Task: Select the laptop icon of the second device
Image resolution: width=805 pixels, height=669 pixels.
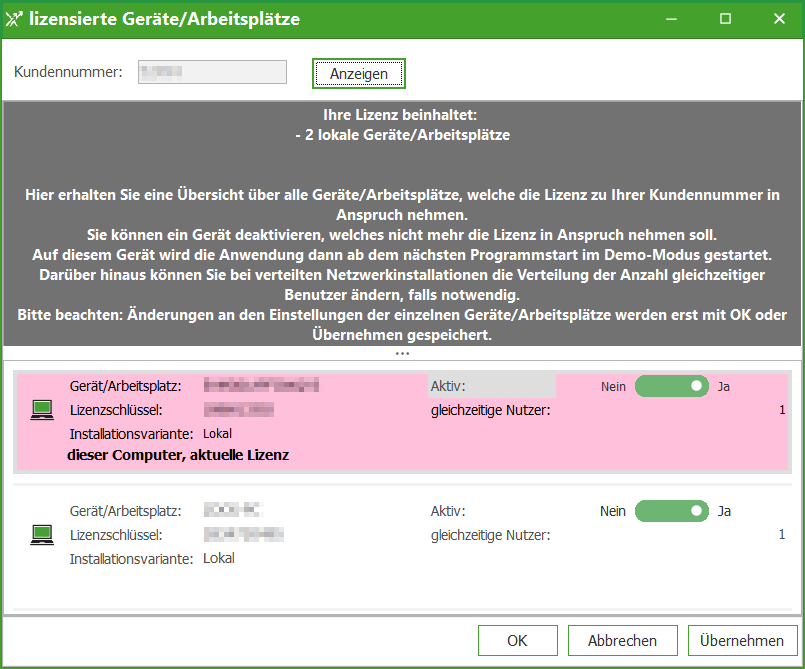Action: click(42, 535)
